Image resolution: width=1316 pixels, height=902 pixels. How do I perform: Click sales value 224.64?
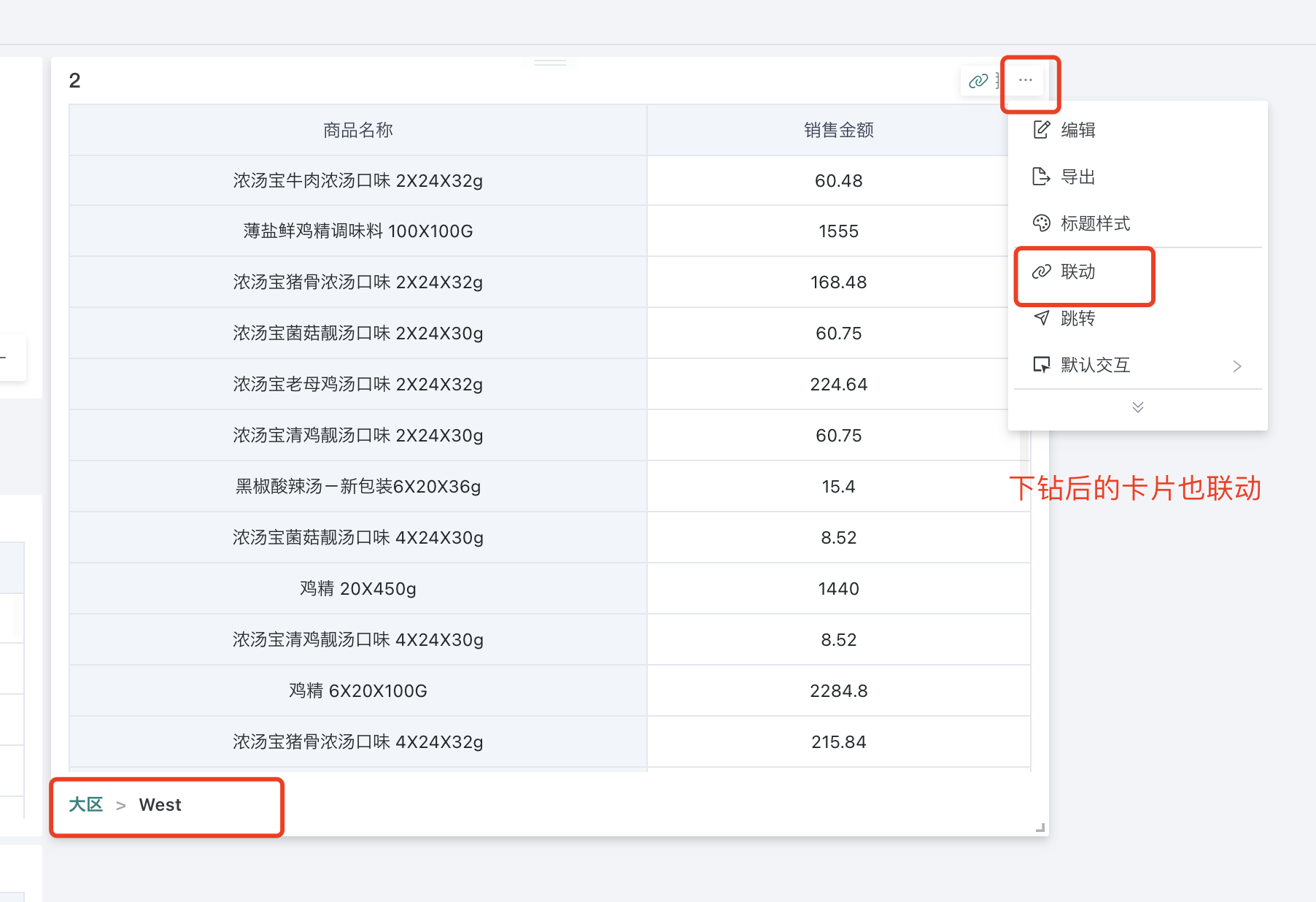[x=839, y=385]
